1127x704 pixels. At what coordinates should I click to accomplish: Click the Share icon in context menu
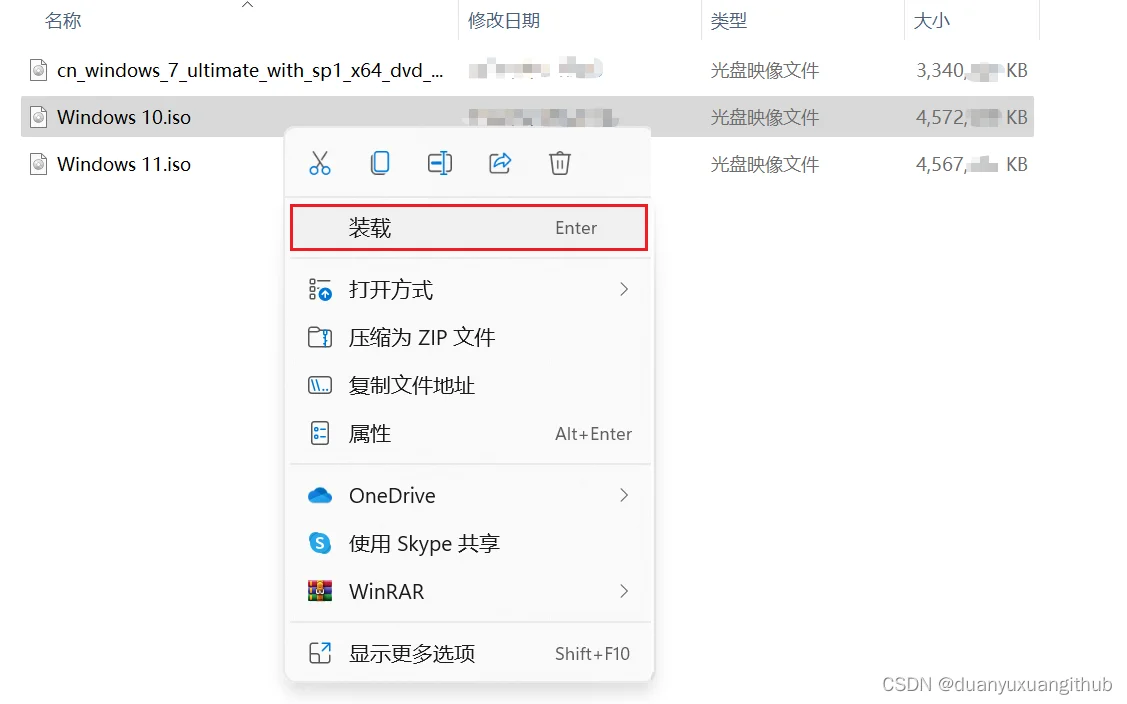[500, 163]
